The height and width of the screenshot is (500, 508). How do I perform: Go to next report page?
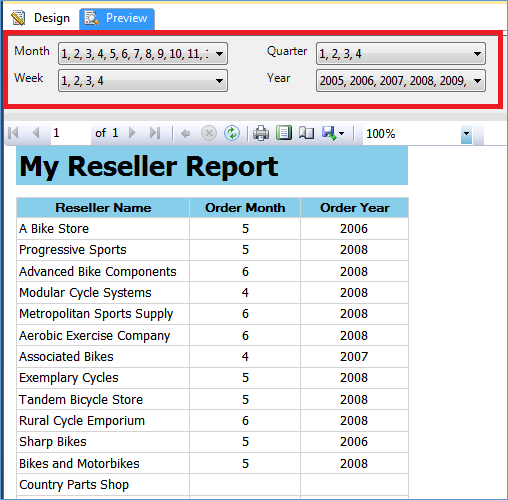pos(132,133)
